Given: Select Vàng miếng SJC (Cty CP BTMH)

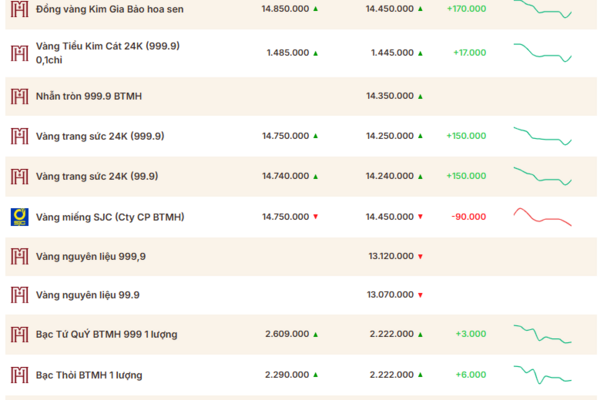Looking at the screenshot, I should (110, 217).
